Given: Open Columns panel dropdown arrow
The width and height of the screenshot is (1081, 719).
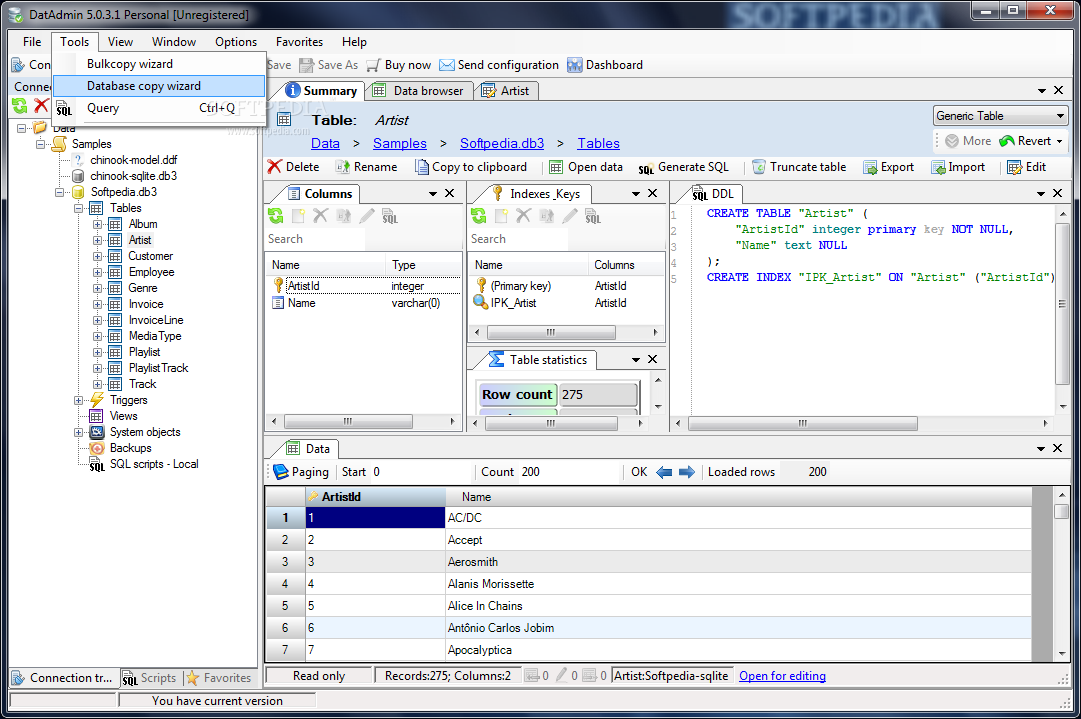Looking at the screenshot, I should (x=433, y=194).
